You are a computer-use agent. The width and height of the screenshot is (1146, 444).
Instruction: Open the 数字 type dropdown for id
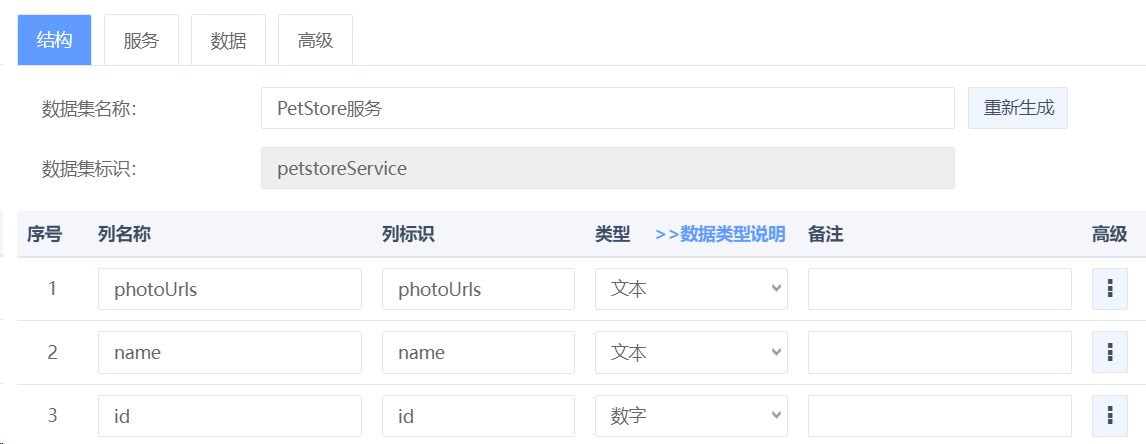point(691,415)
